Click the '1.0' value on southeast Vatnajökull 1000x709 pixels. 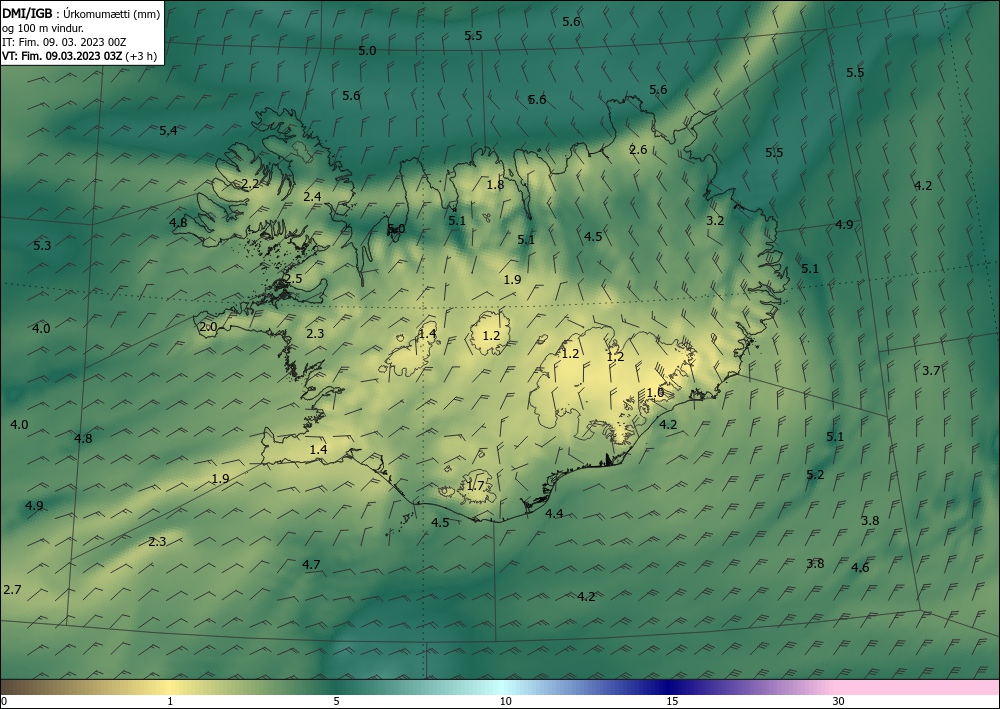pyautogui.click(x=655, y=393)
